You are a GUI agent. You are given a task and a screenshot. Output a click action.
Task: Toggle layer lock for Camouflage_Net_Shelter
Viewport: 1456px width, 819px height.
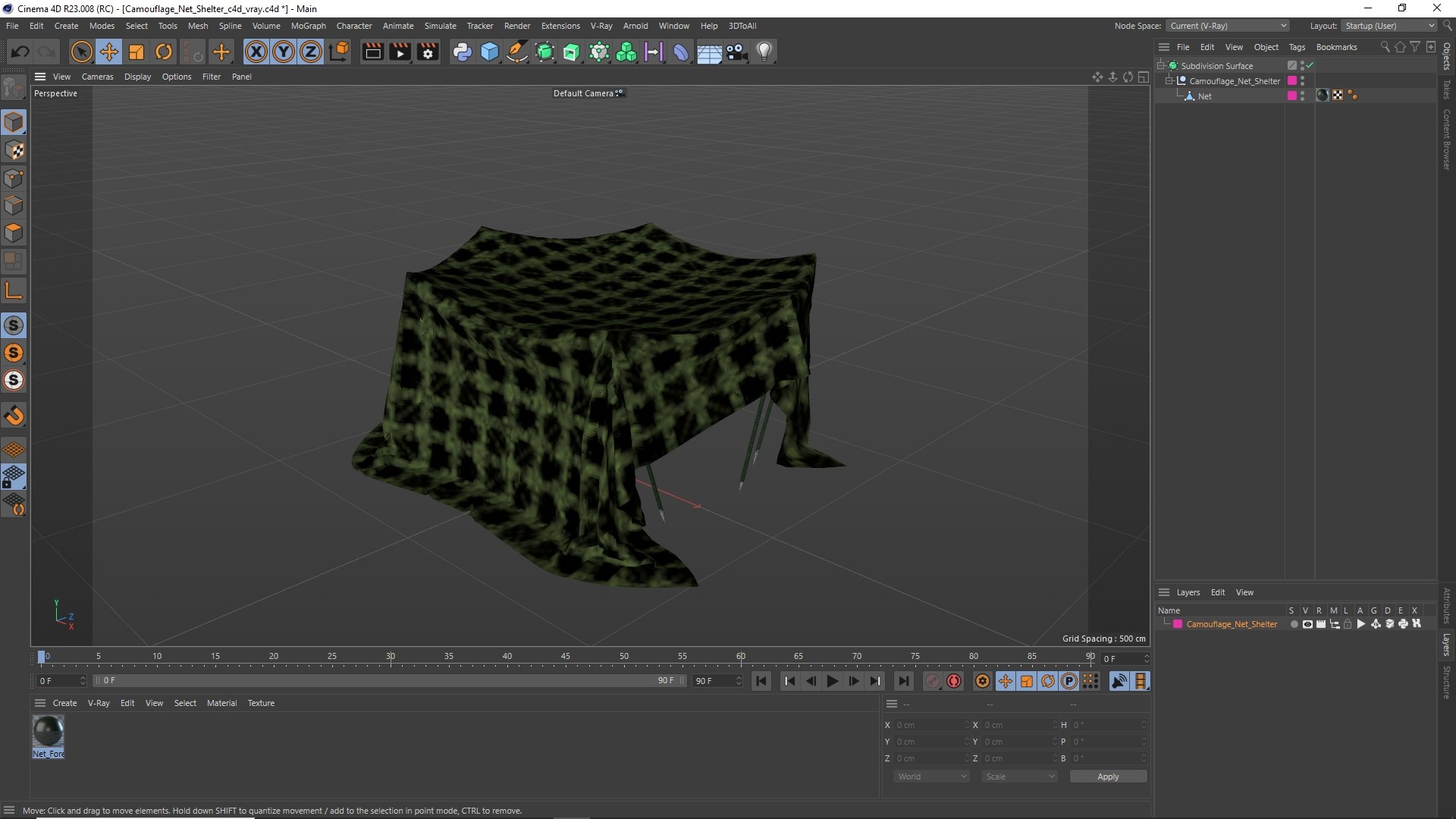tap(1348, 624)
